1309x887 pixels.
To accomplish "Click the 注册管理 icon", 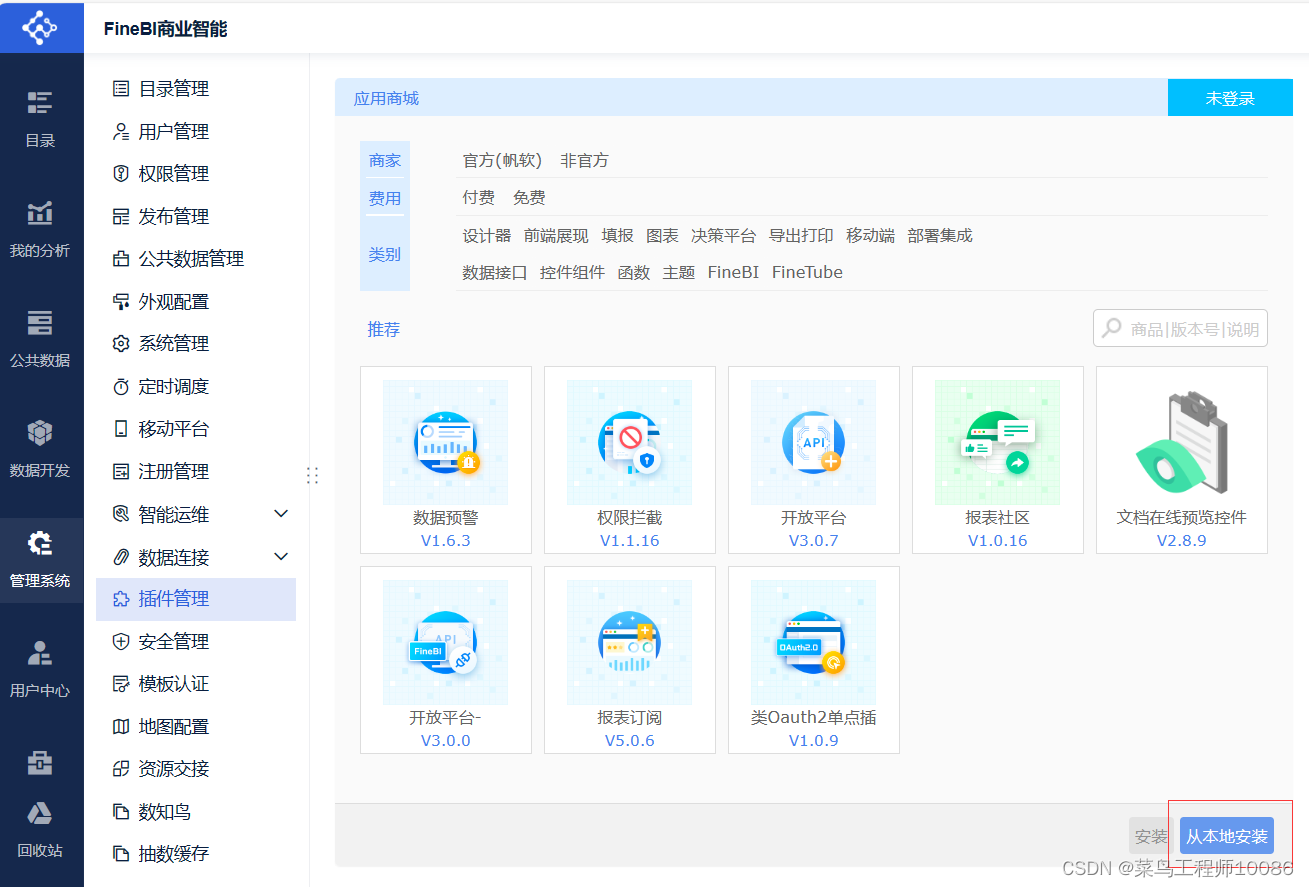I will [121, 471].
